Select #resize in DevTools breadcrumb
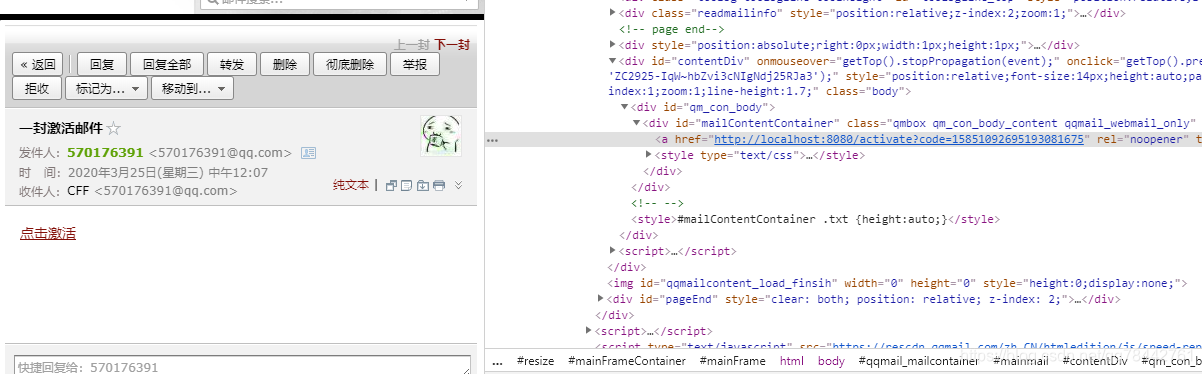1202x374 pixels. coord(535,361)
